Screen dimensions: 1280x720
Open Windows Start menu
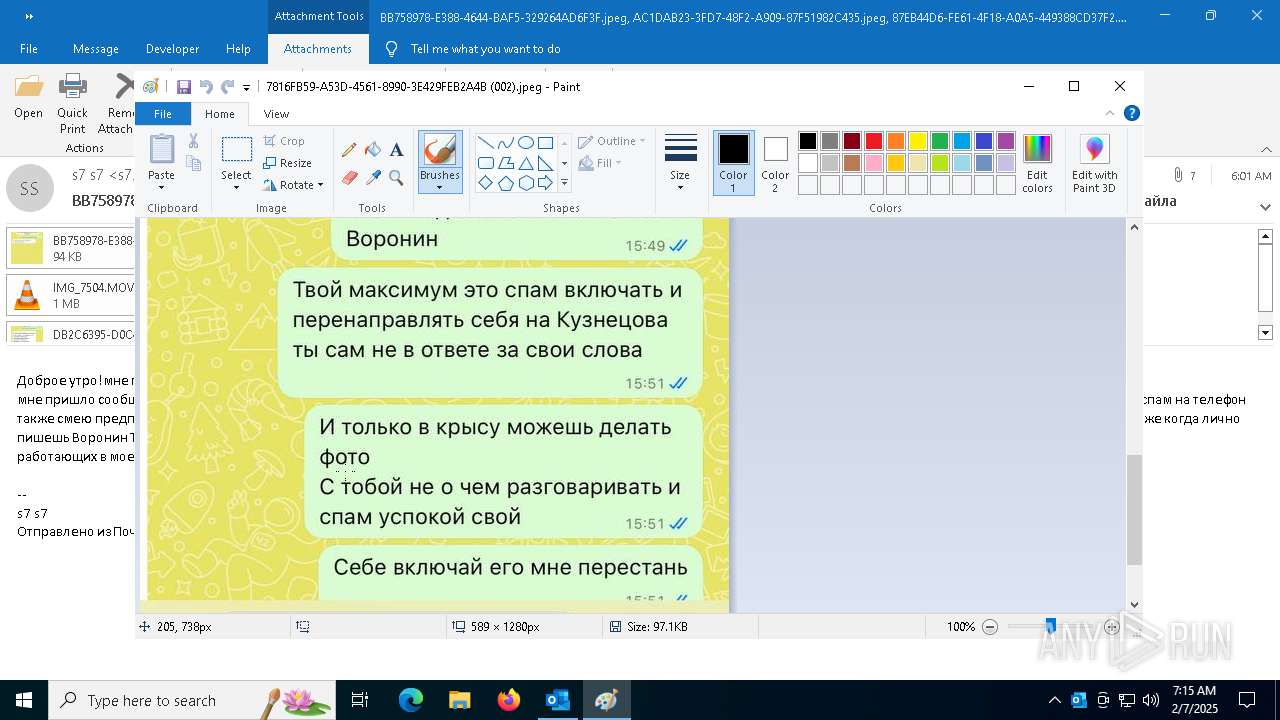[24, 700]
